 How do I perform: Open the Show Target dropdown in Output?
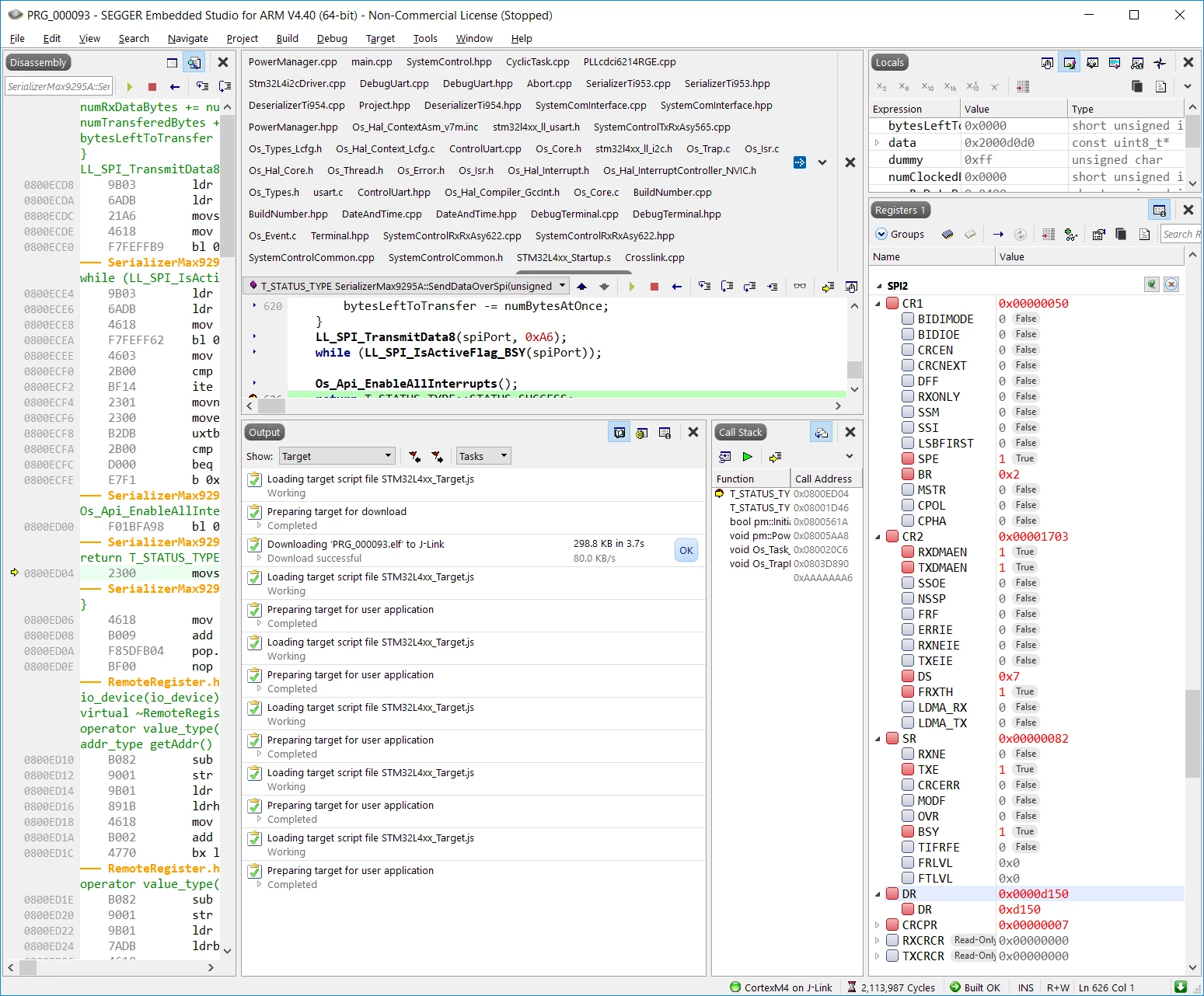coord(337,456)
